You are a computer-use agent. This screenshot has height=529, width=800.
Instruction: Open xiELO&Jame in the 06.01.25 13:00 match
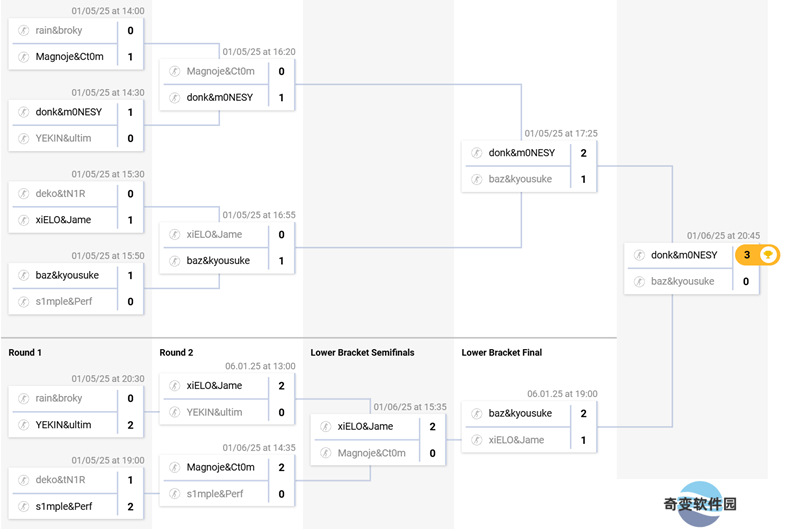point(214,386)
